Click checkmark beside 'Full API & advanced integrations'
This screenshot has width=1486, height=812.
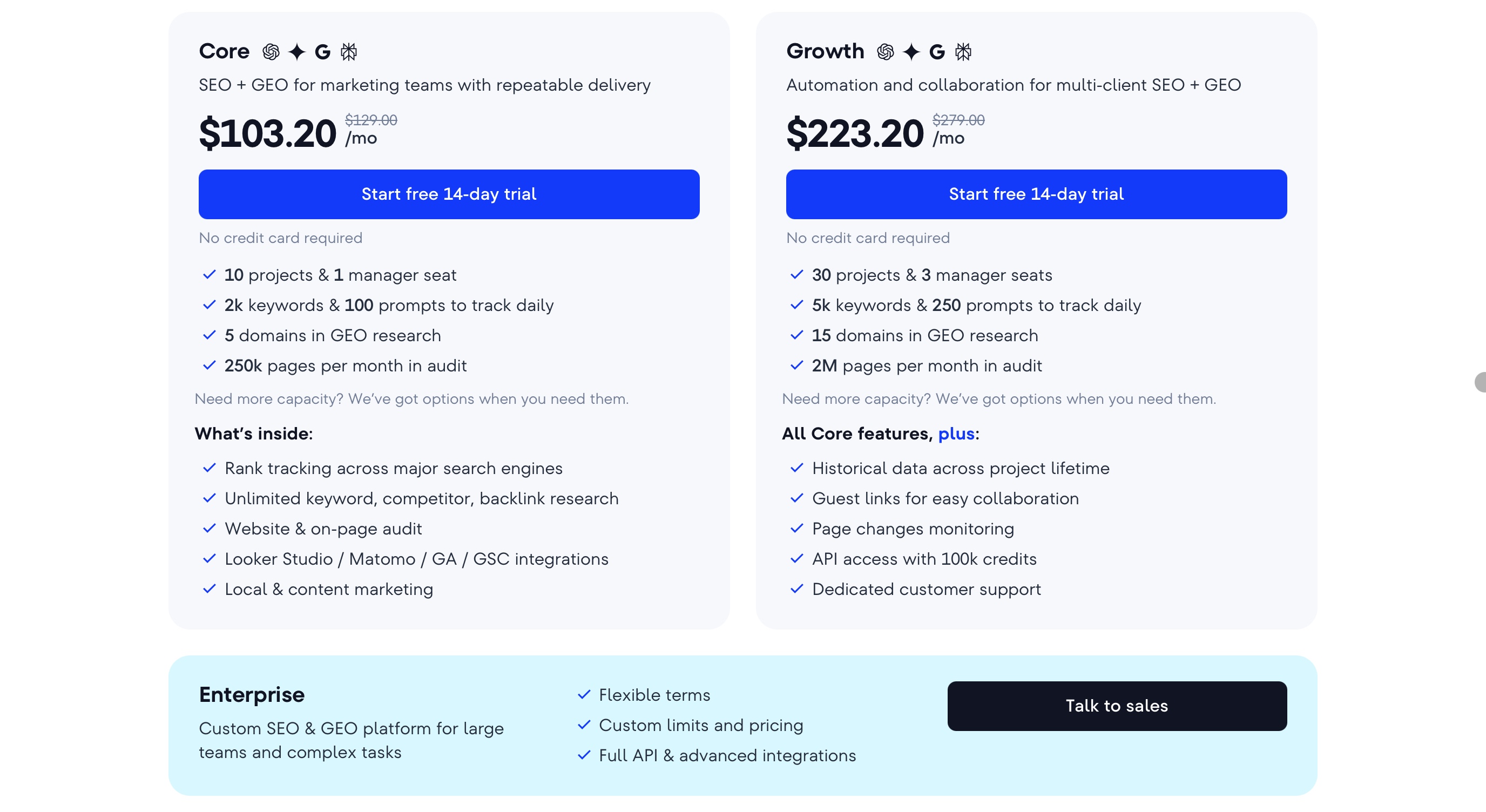pyautogui.click(x=584, y=756)
